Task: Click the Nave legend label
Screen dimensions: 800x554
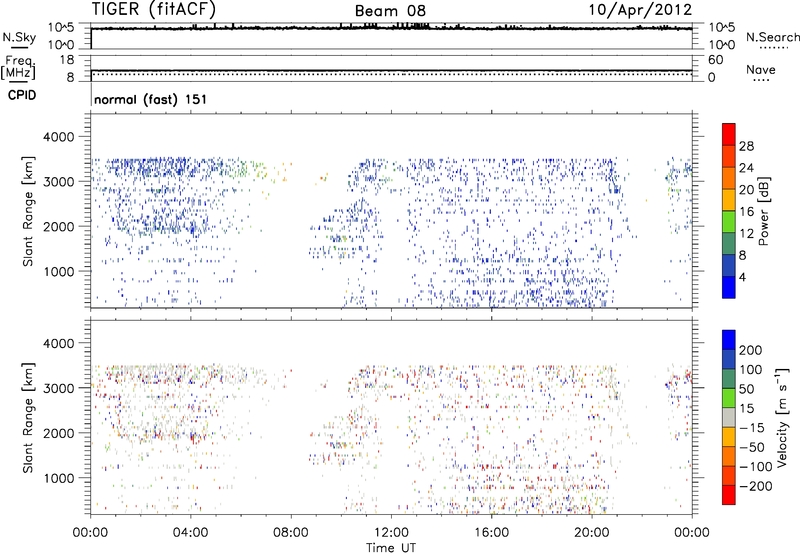Action: [761, 69]
